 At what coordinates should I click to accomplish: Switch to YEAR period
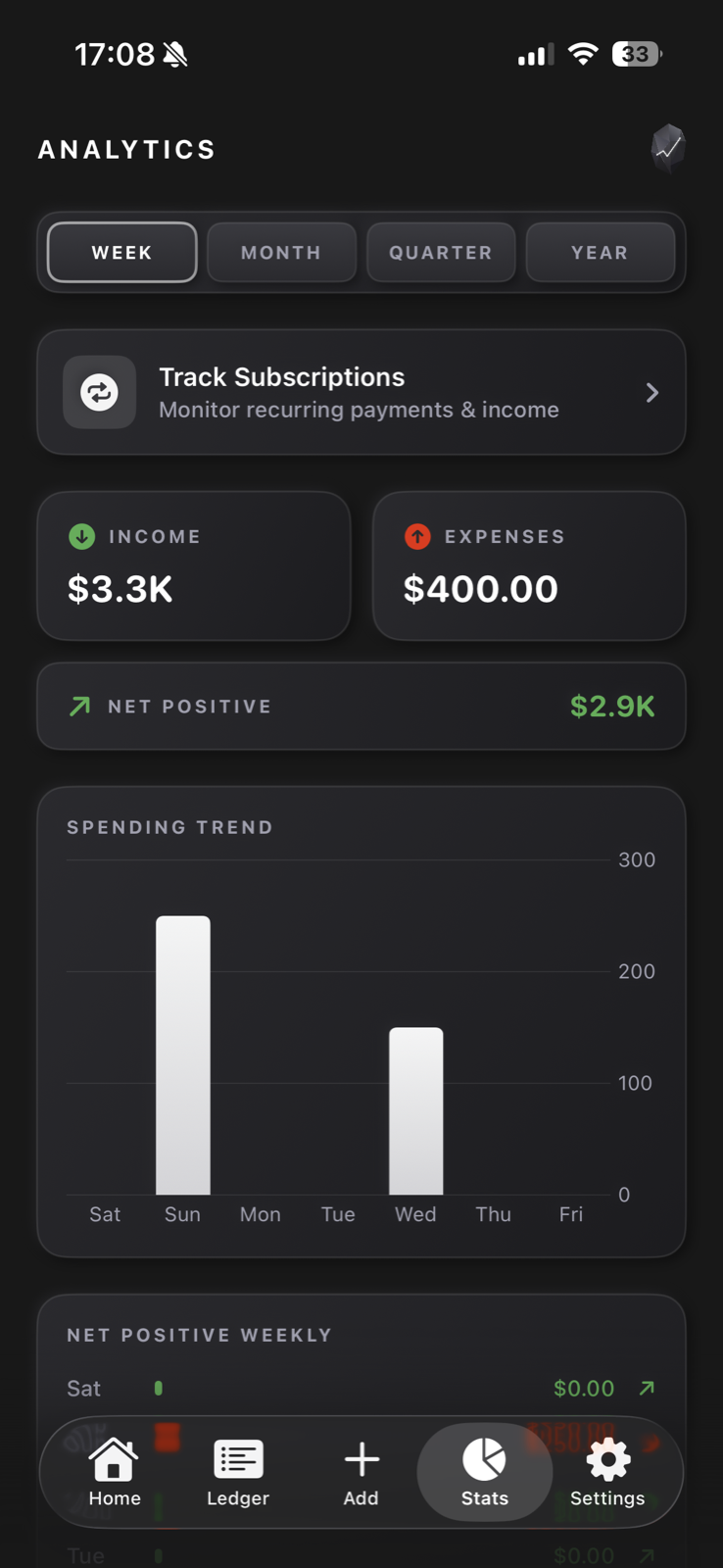pyautogui.click(x=600, y=253)
